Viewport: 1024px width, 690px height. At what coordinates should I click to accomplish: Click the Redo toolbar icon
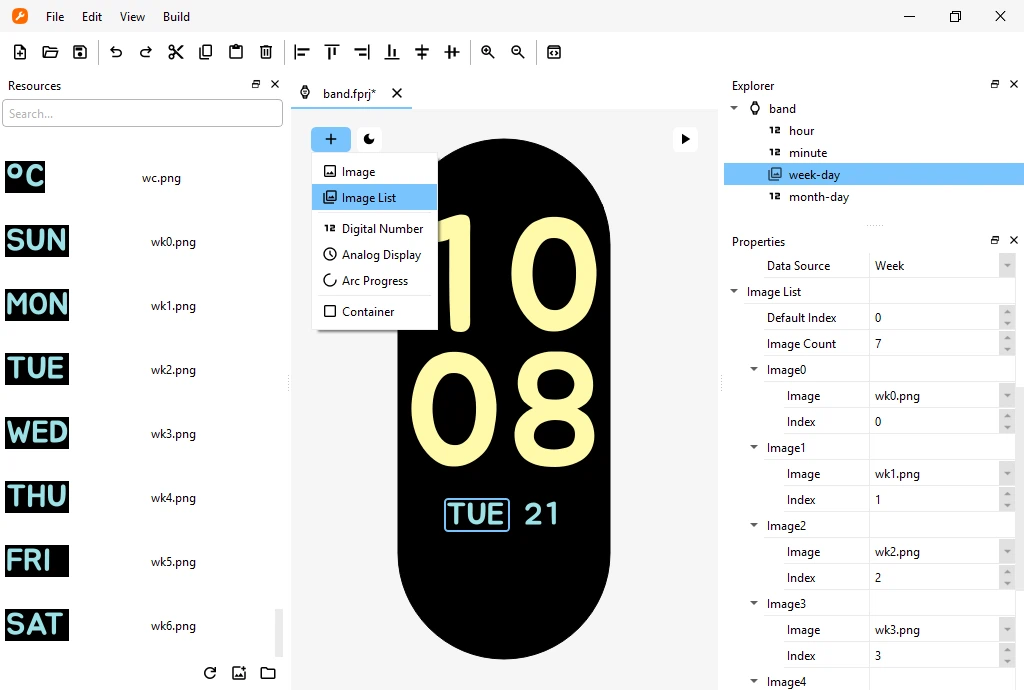tap(146, 52)
